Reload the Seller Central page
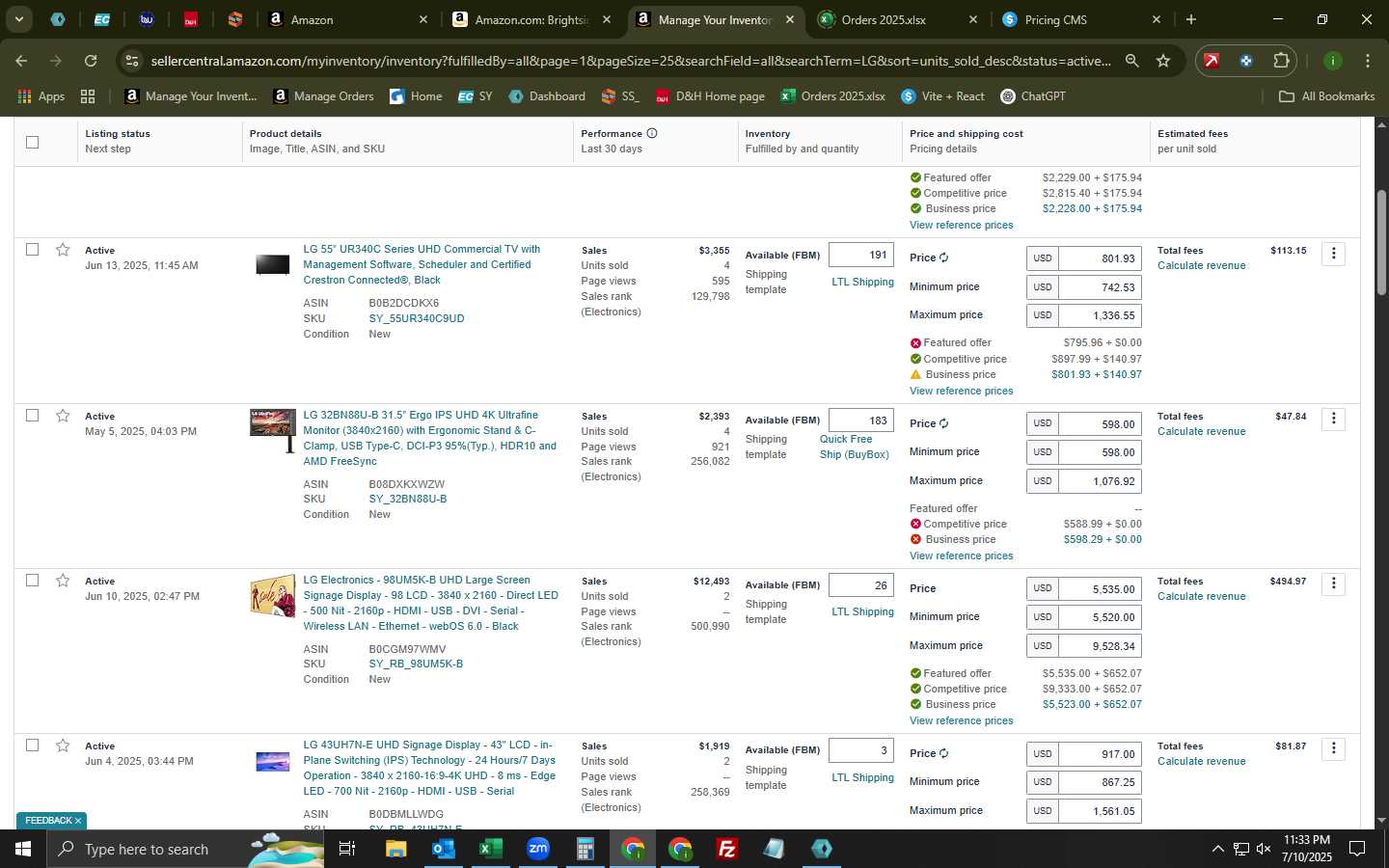The width and height of the screenshot is (1389, 868). point(91,61)
